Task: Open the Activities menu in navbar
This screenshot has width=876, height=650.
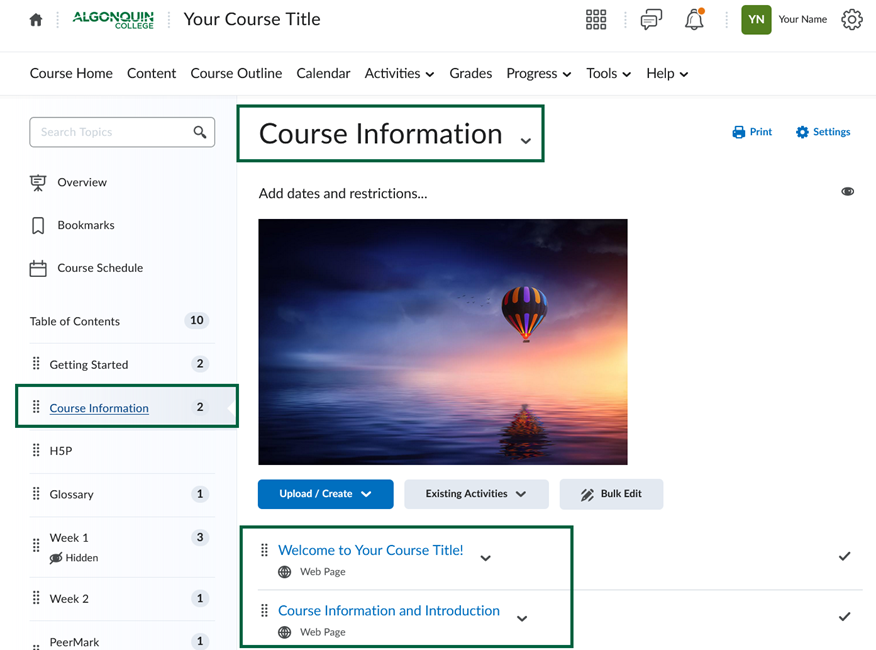Action: [x=399, y=74]
